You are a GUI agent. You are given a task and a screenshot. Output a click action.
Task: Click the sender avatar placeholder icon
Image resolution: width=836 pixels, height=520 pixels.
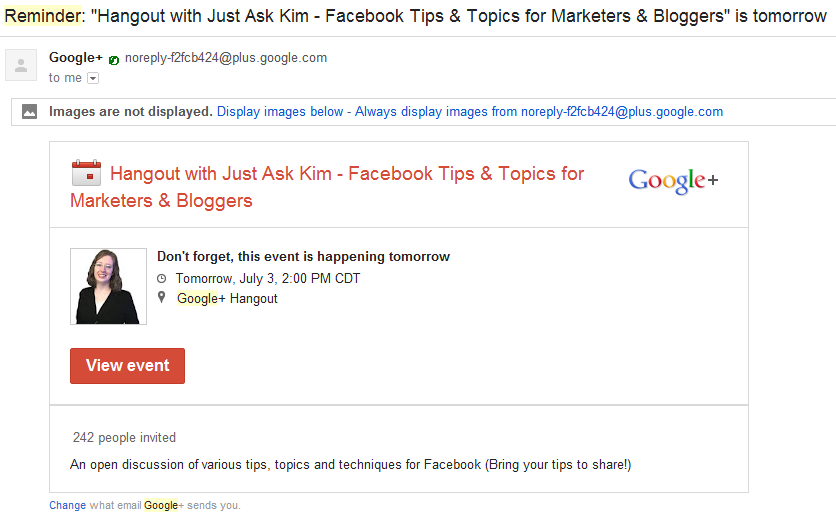[x=21, y=65]
